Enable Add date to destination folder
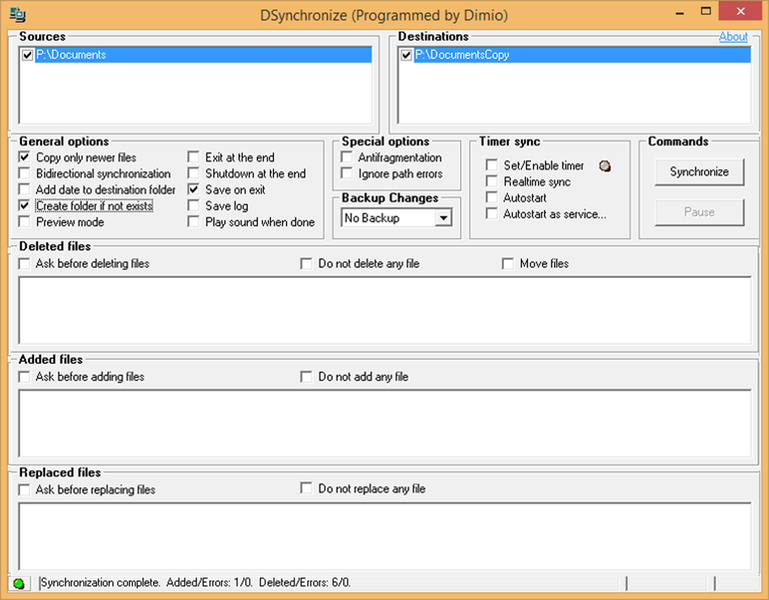The image size is (769, 600). pos(24,189)
